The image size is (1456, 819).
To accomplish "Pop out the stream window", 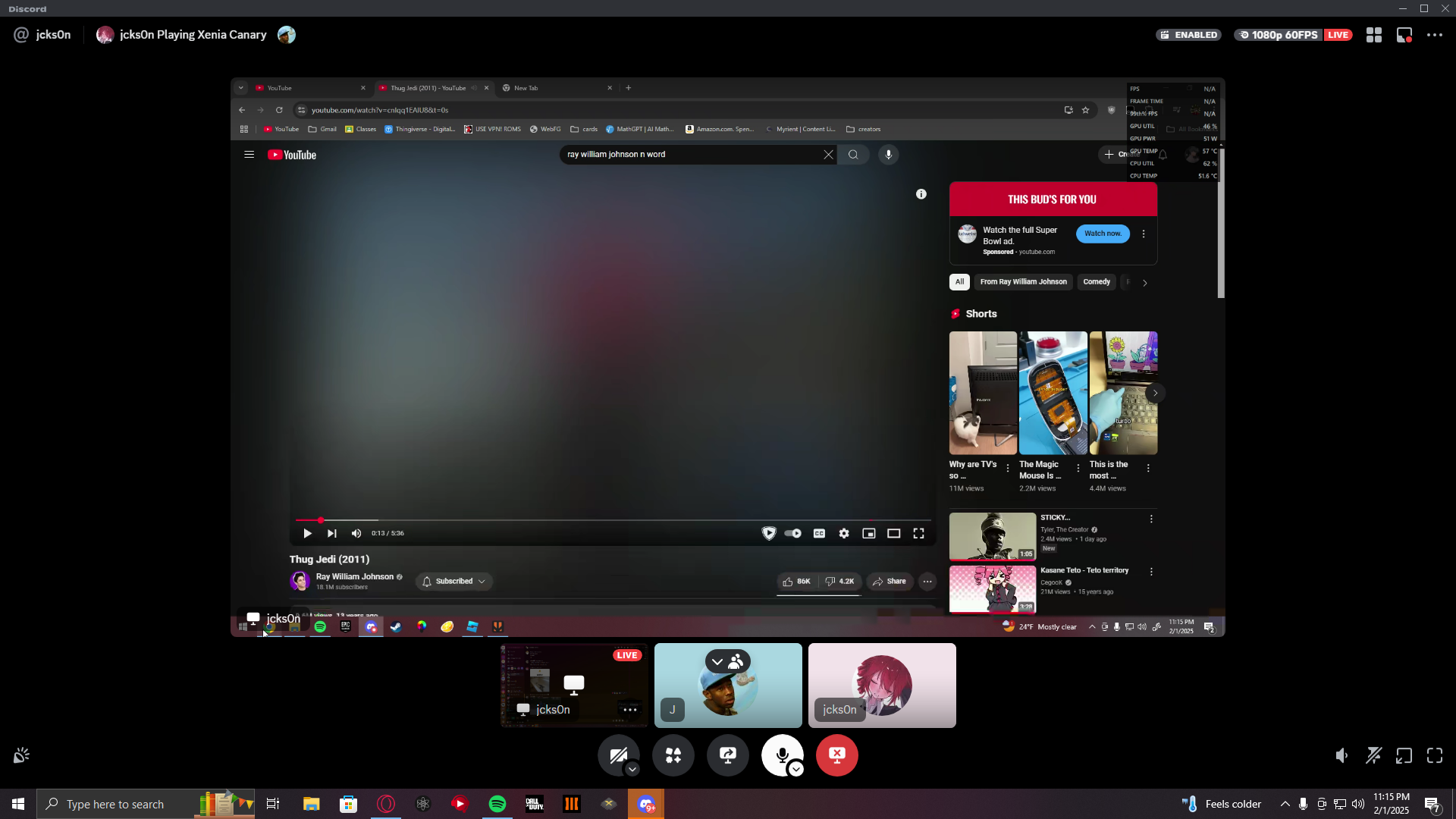I will coord(1404,755).
